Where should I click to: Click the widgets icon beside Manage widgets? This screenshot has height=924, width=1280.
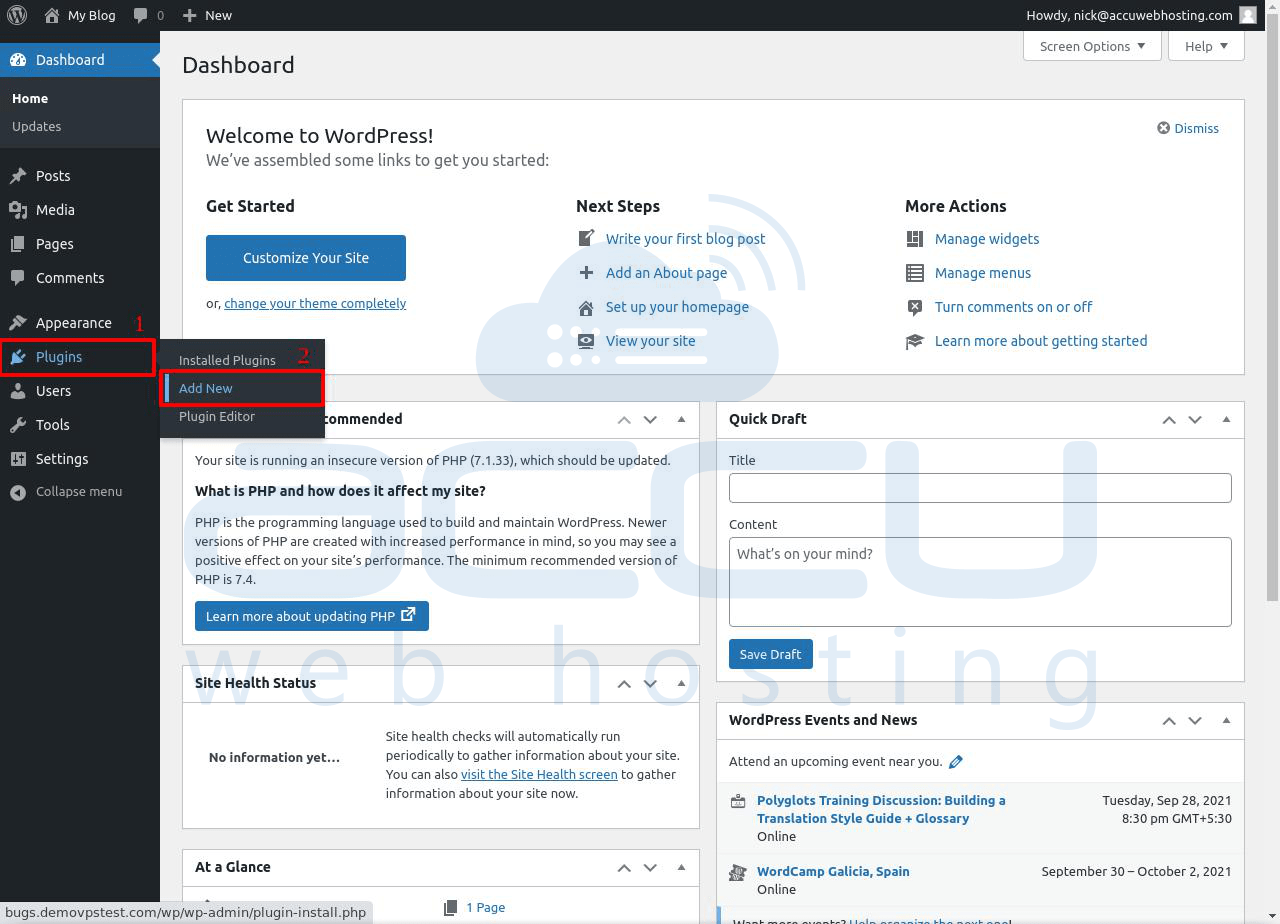click(x=915, y=239)
